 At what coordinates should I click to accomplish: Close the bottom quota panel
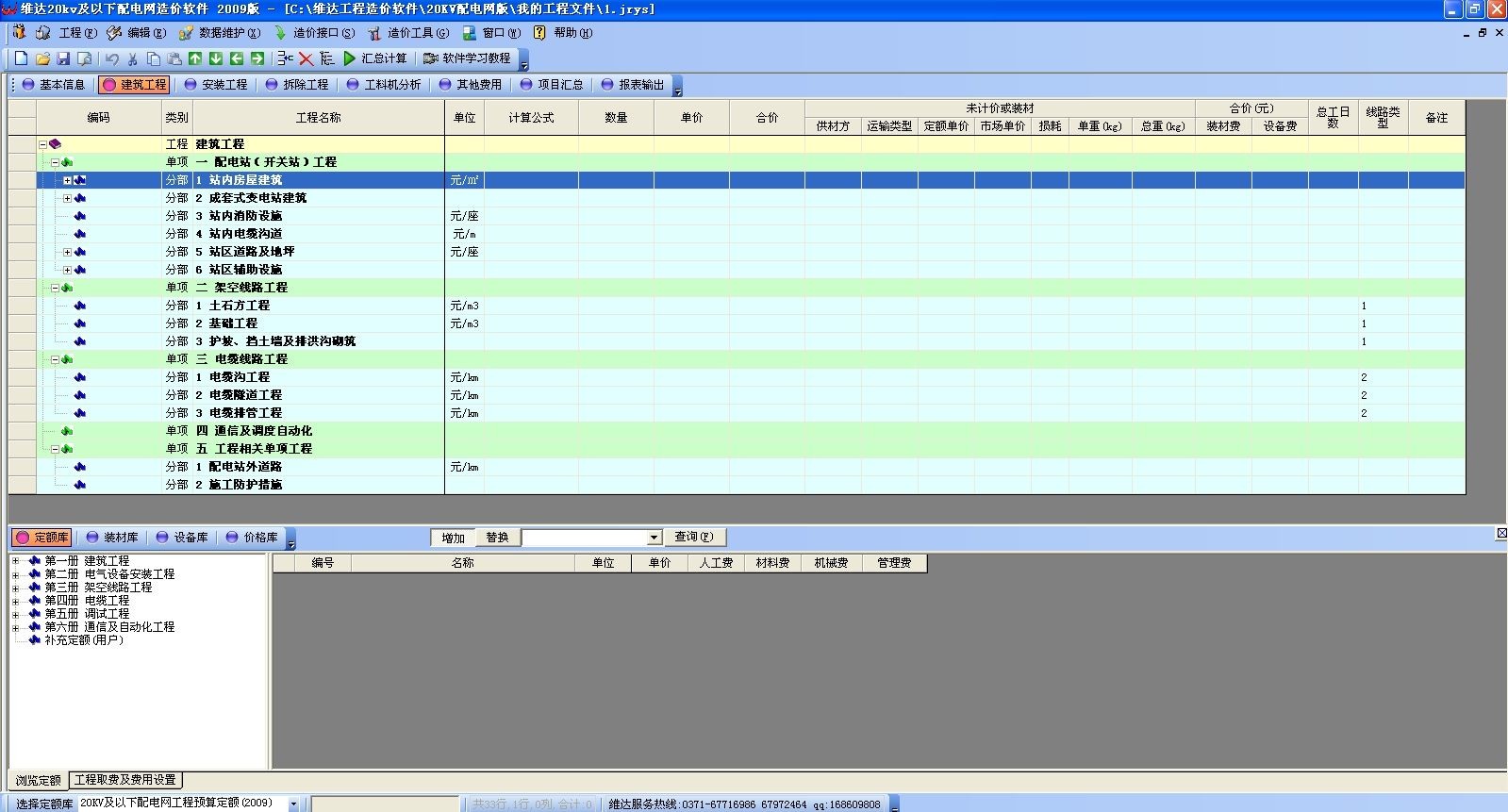tap(1501, 534)
